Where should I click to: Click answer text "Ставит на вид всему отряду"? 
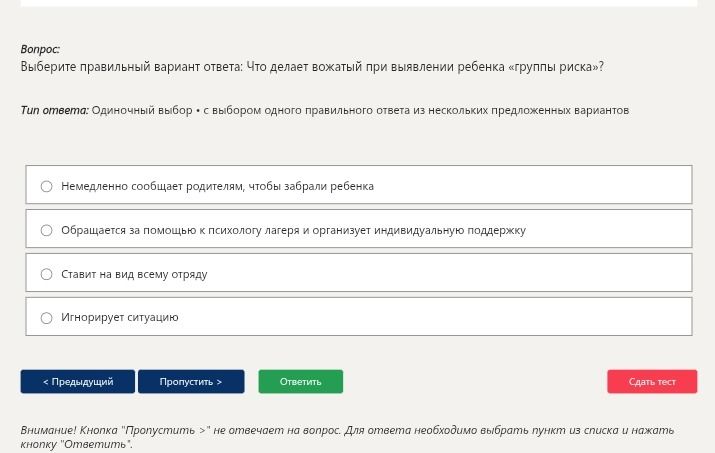coord(134,274)
